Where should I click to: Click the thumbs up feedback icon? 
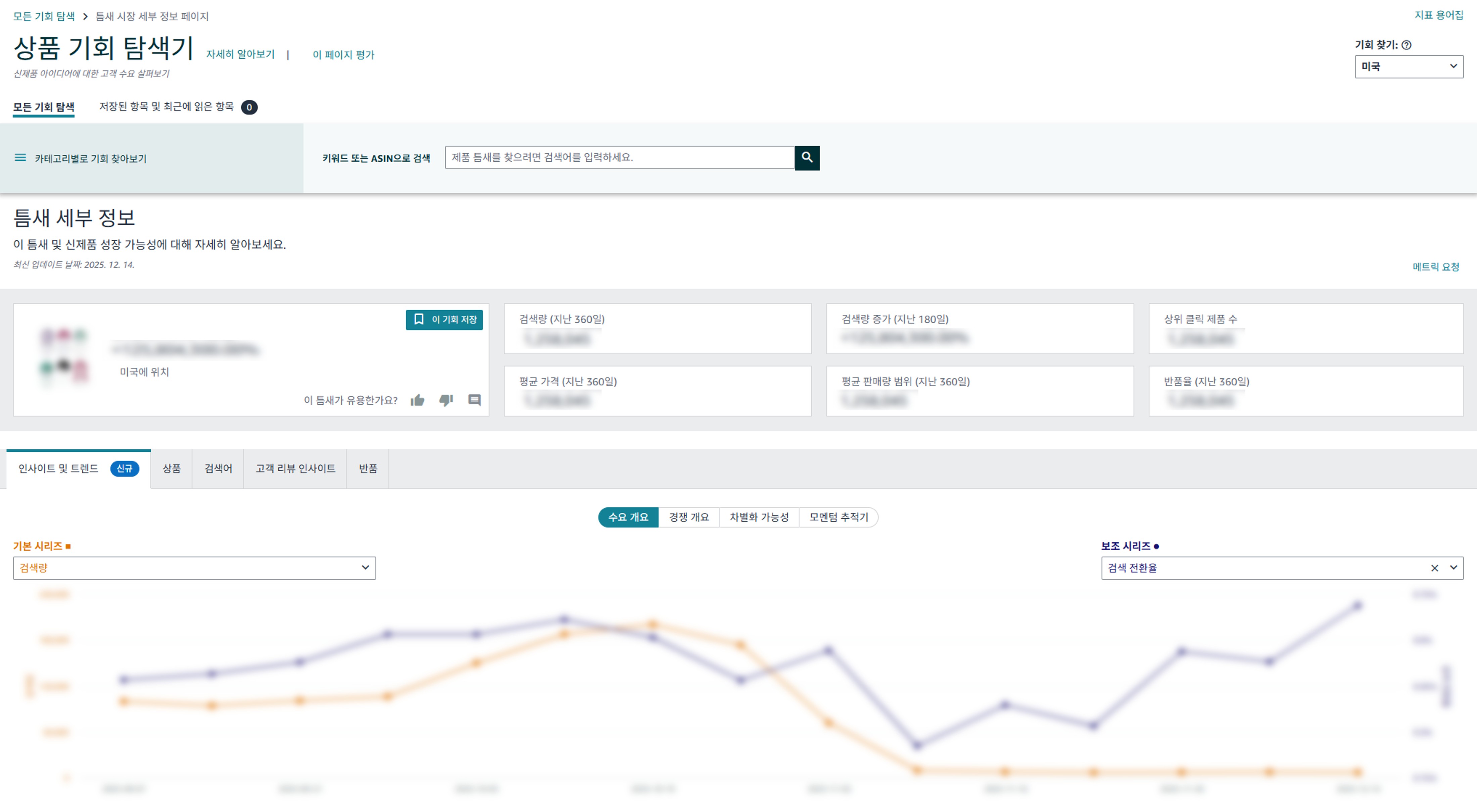(x=417, y=400)
